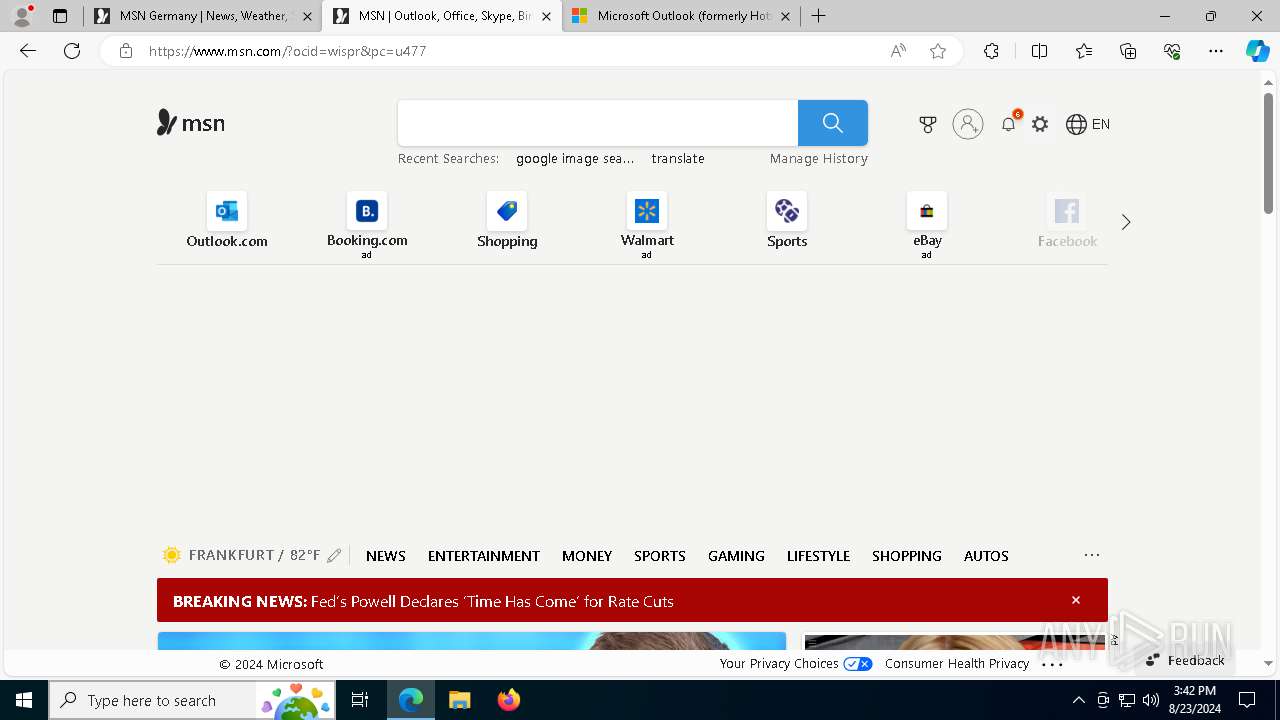Expand more categories ellipsis in nav bar

(1092, 555)
